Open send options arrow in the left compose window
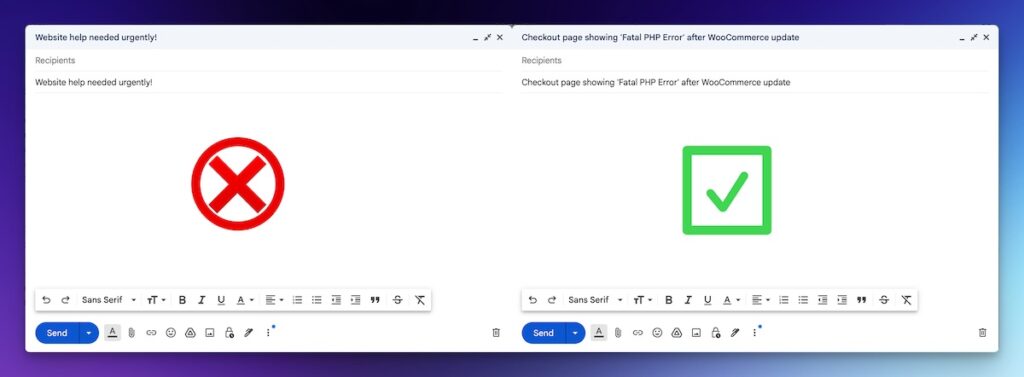Screen dimensions: 1024x377 pos(89,333)
